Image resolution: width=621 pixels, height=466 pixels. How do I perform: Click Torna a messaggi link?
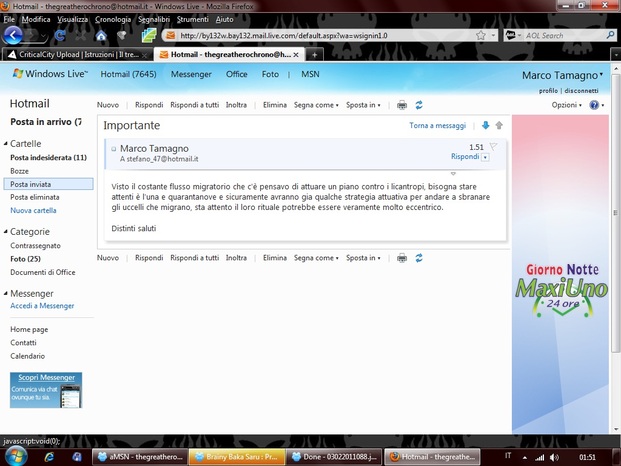438,126
